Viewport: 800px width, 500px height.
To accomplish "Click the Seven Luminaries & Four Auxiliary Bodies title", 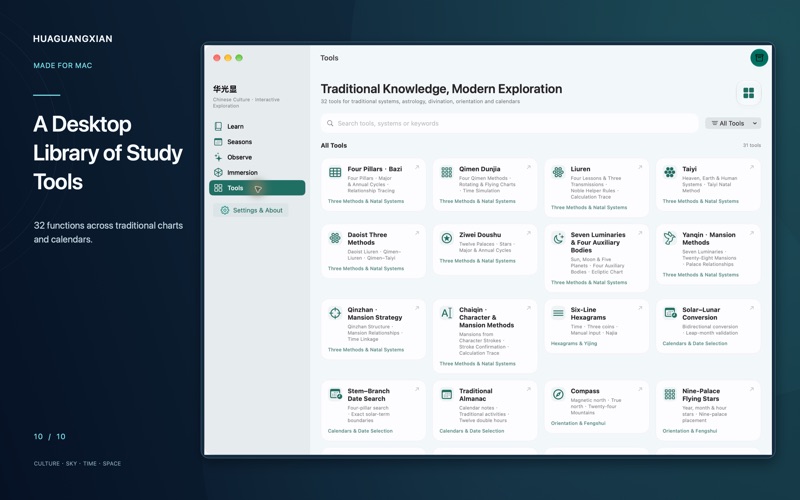I will [598, 242].
